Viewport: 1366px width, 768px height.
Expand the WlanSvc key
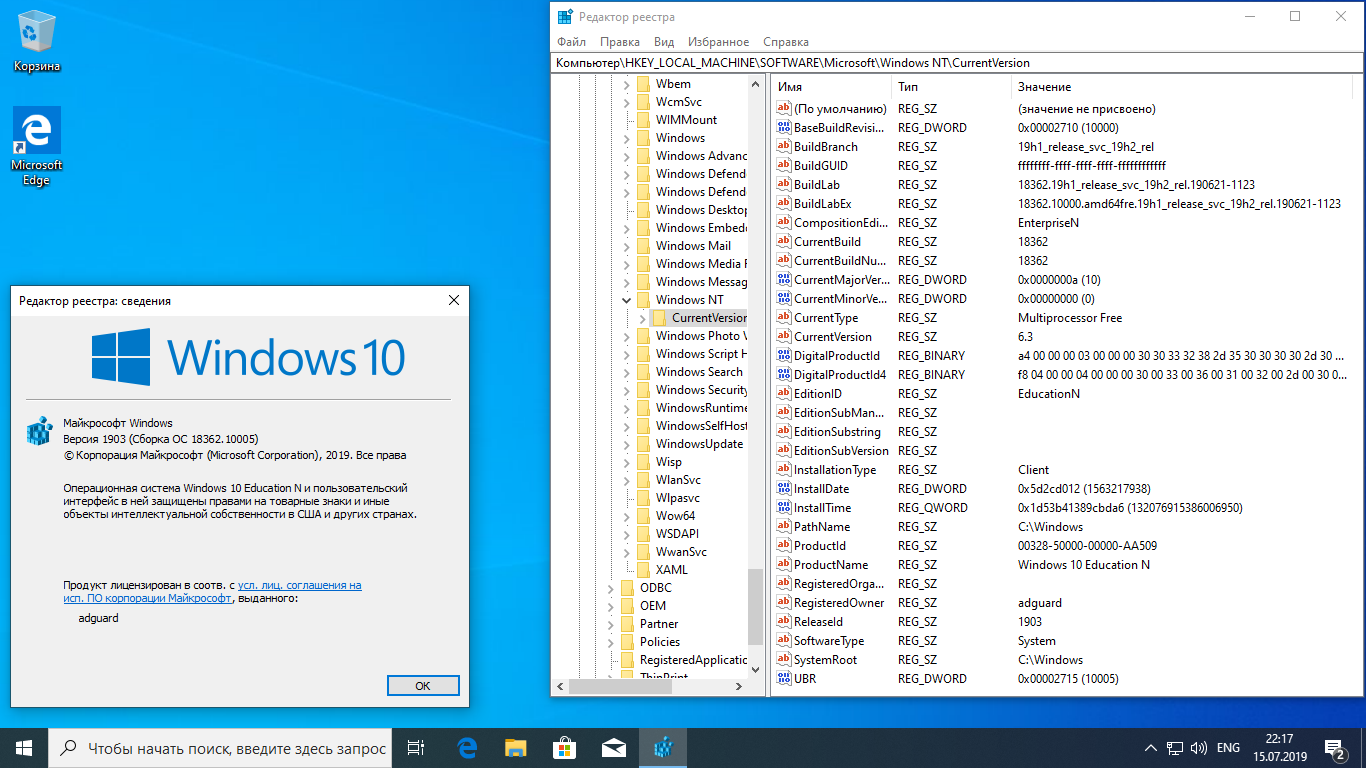[x=627, y=480]
